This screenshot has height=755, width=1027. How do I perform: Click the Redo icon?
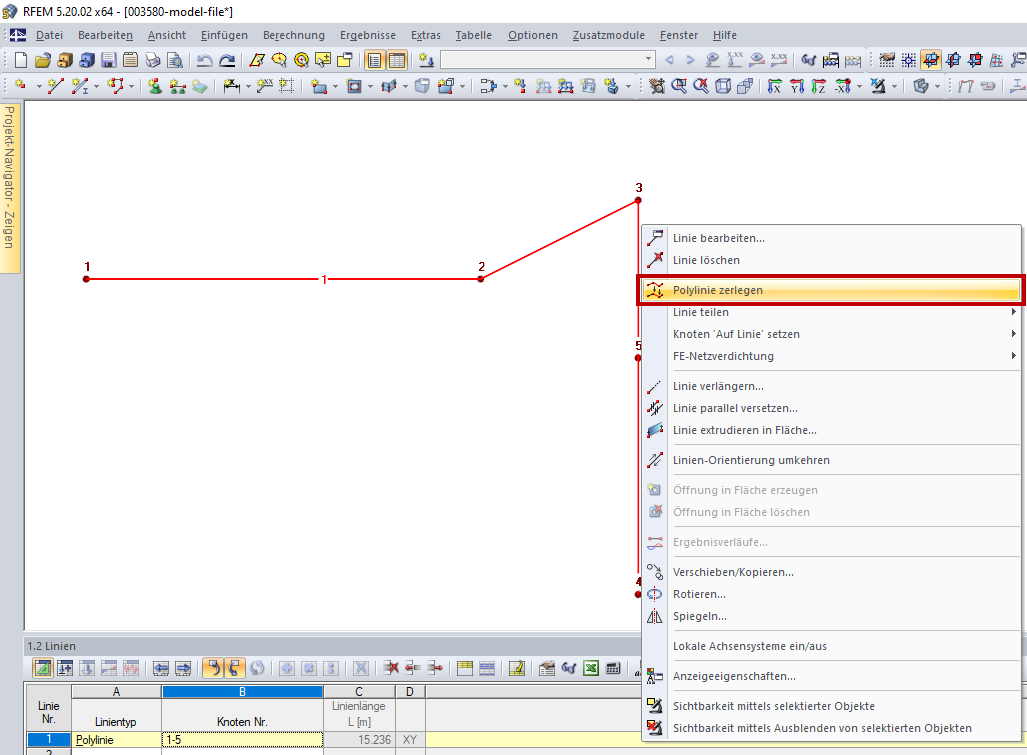tap(226, 59)
